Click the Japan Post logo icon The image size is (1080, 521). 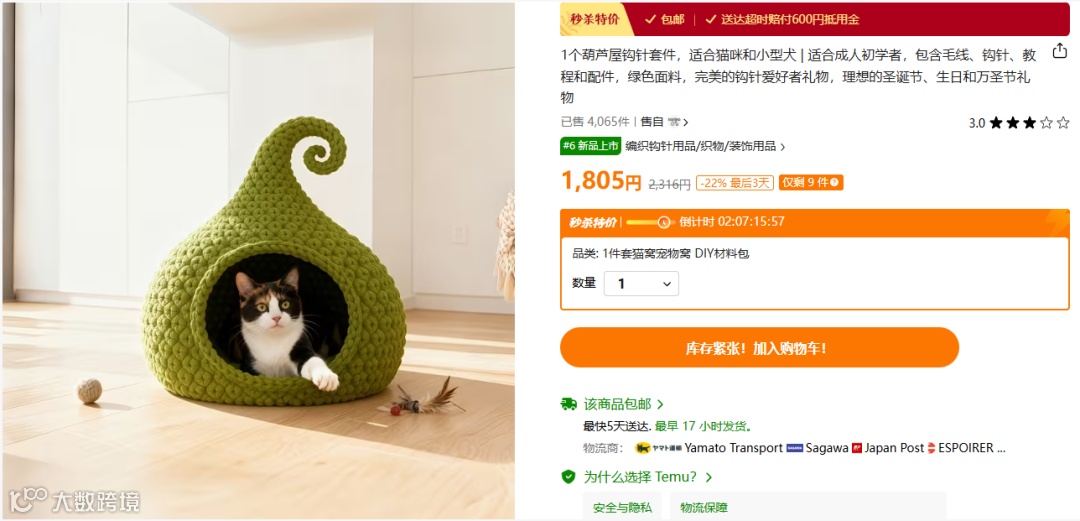pos(857,448)
